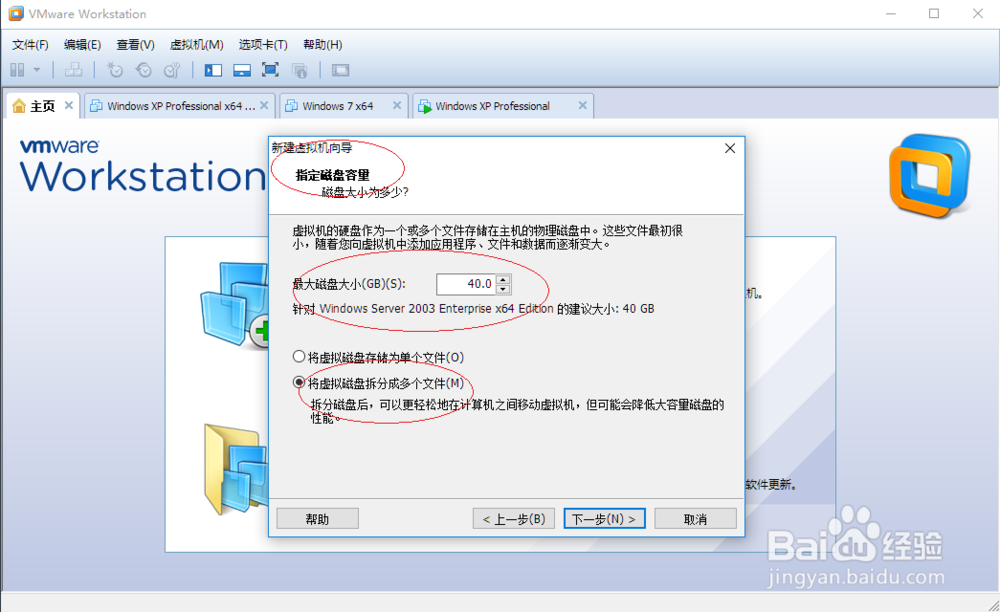Click the 上一步(B) back button
Image resolution: width=1000 pixels, height=612 pixels.
[513, 519]
